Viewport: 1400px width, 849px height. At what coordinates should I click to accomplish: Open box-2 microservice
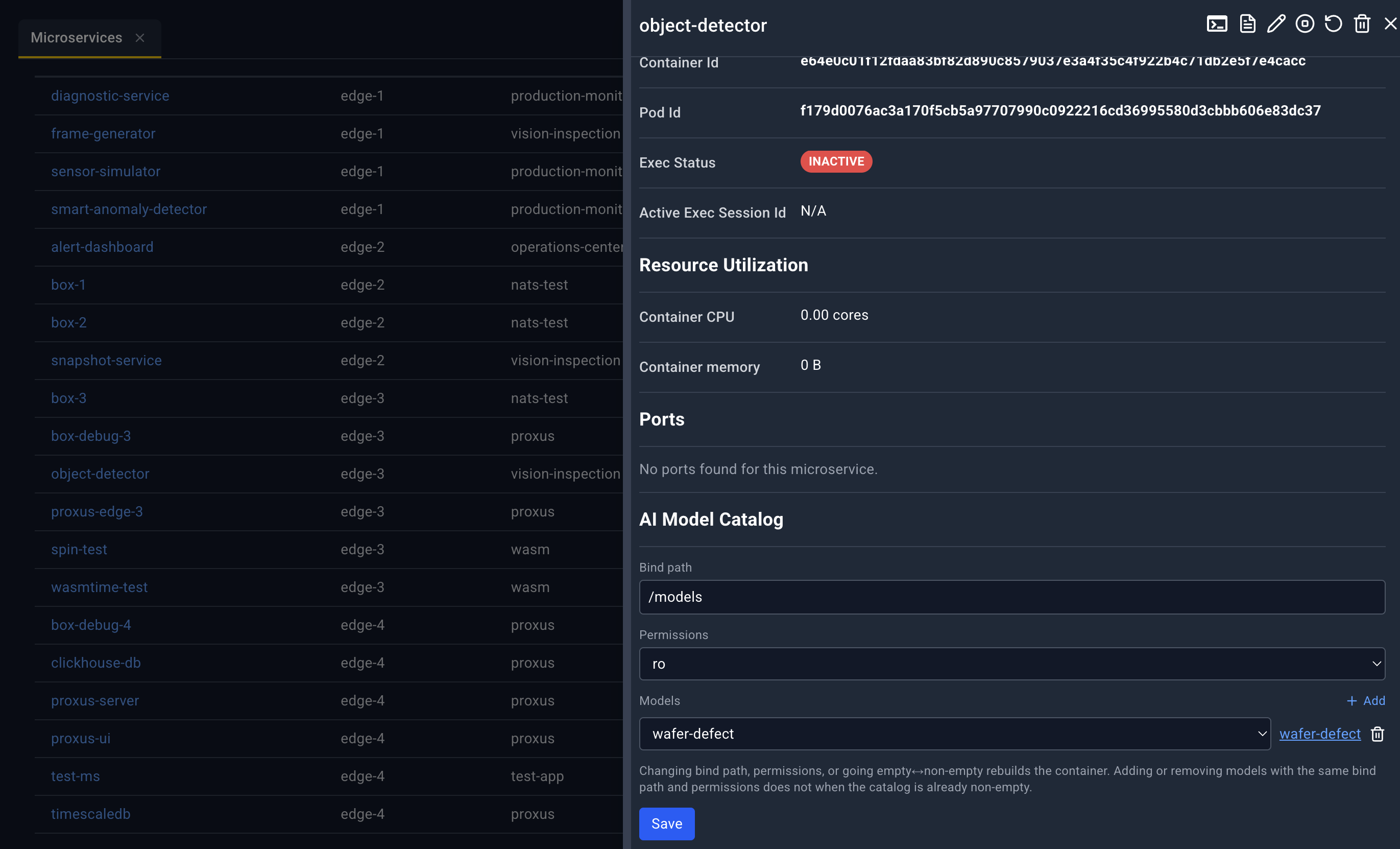pos(69,322)
